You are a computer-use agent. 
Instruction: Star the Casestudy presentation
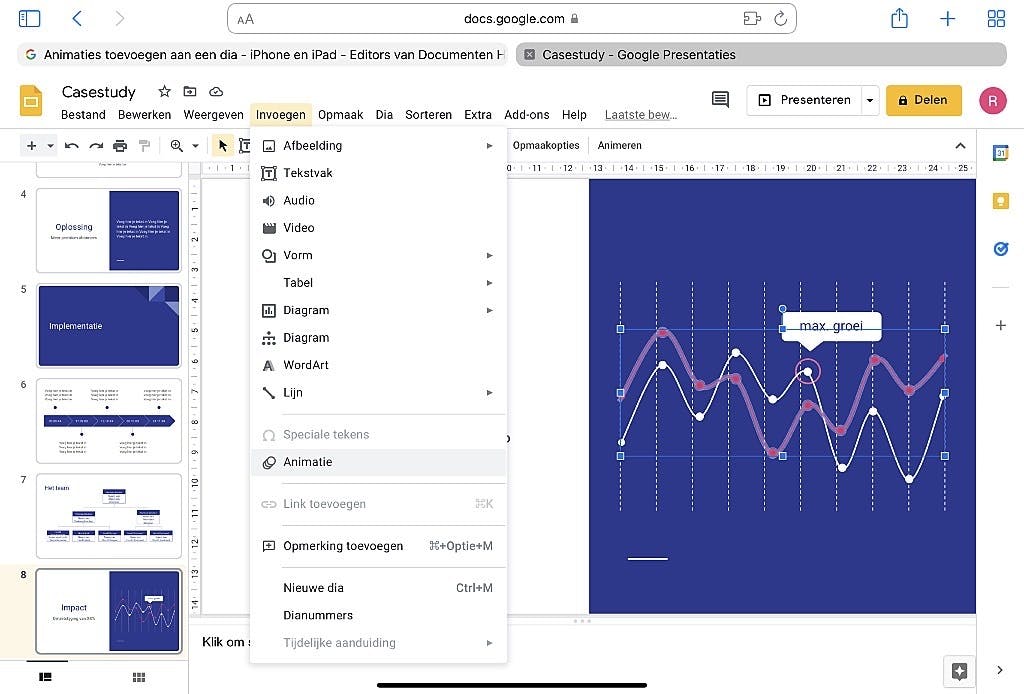tap(165, 91)
